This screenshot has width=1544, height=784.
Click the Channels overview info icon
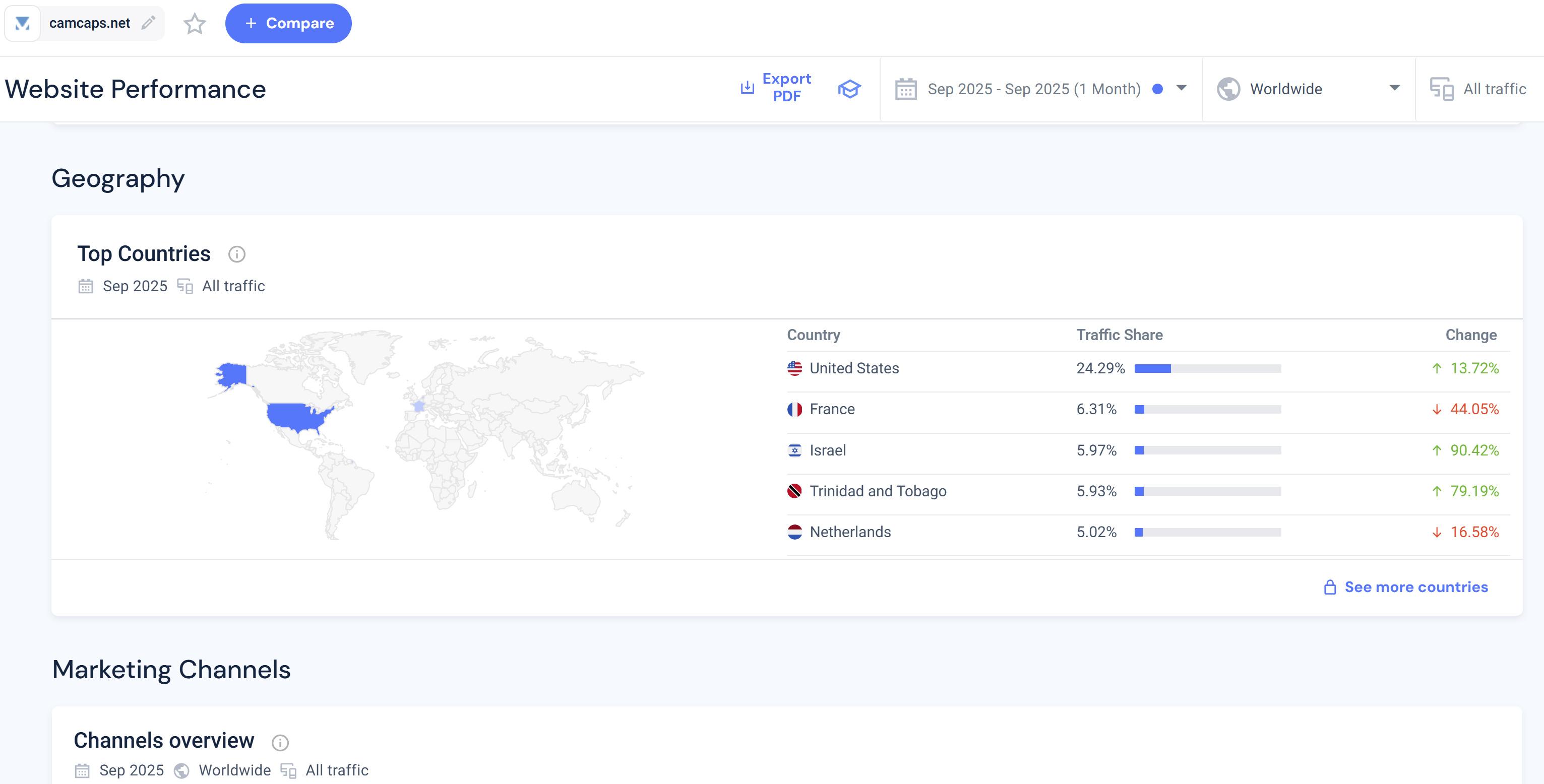click(280, 742)
